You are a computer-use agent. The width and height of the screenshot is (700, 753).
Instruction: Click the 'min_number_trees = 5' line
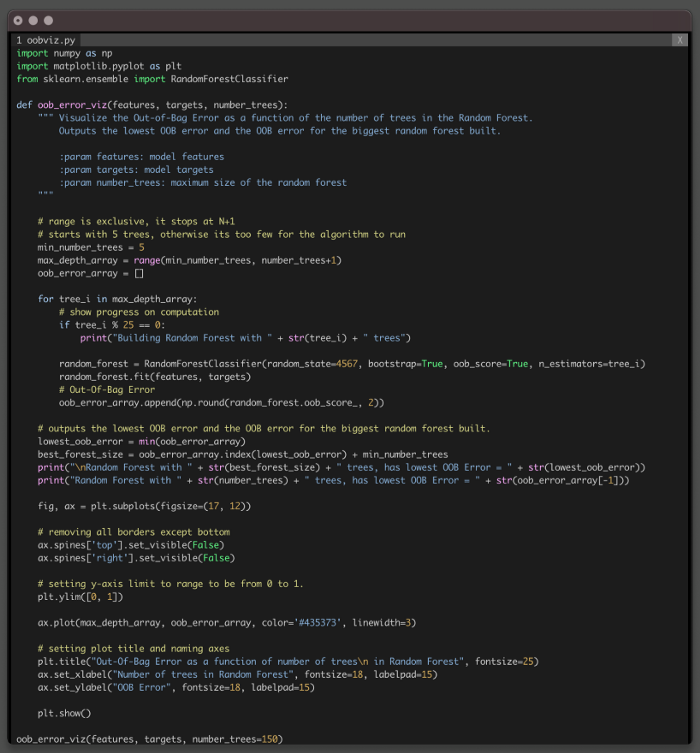[x=91, y=248]
